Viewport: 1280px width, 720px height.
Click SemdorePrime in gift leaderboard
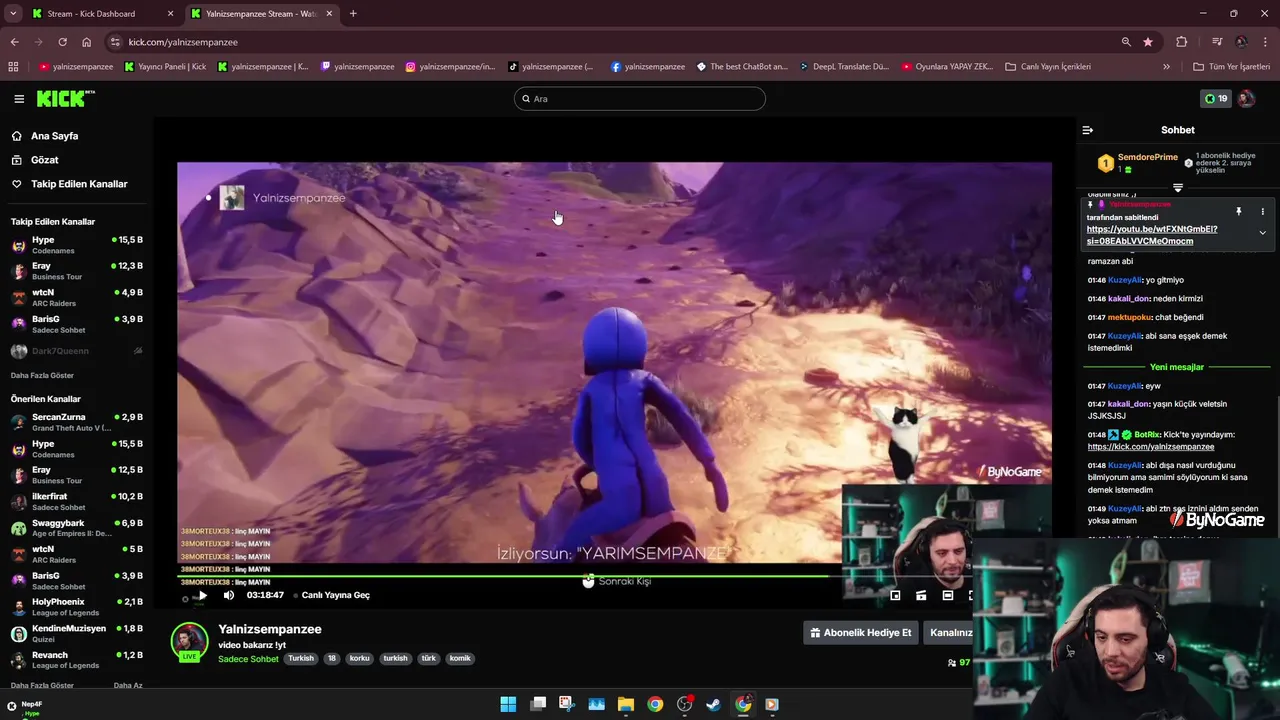[1147, 157]
